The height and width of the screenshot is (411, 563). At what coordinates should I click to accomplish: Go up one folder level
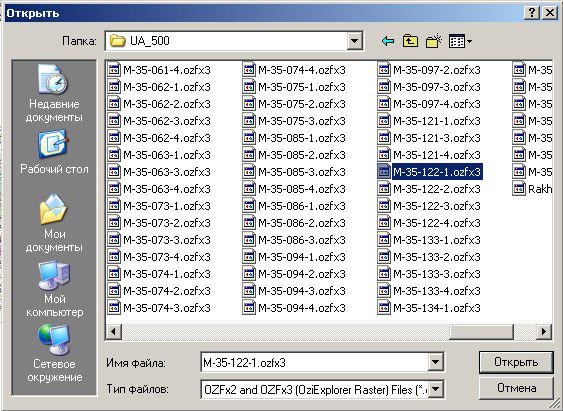pos(410,41)
